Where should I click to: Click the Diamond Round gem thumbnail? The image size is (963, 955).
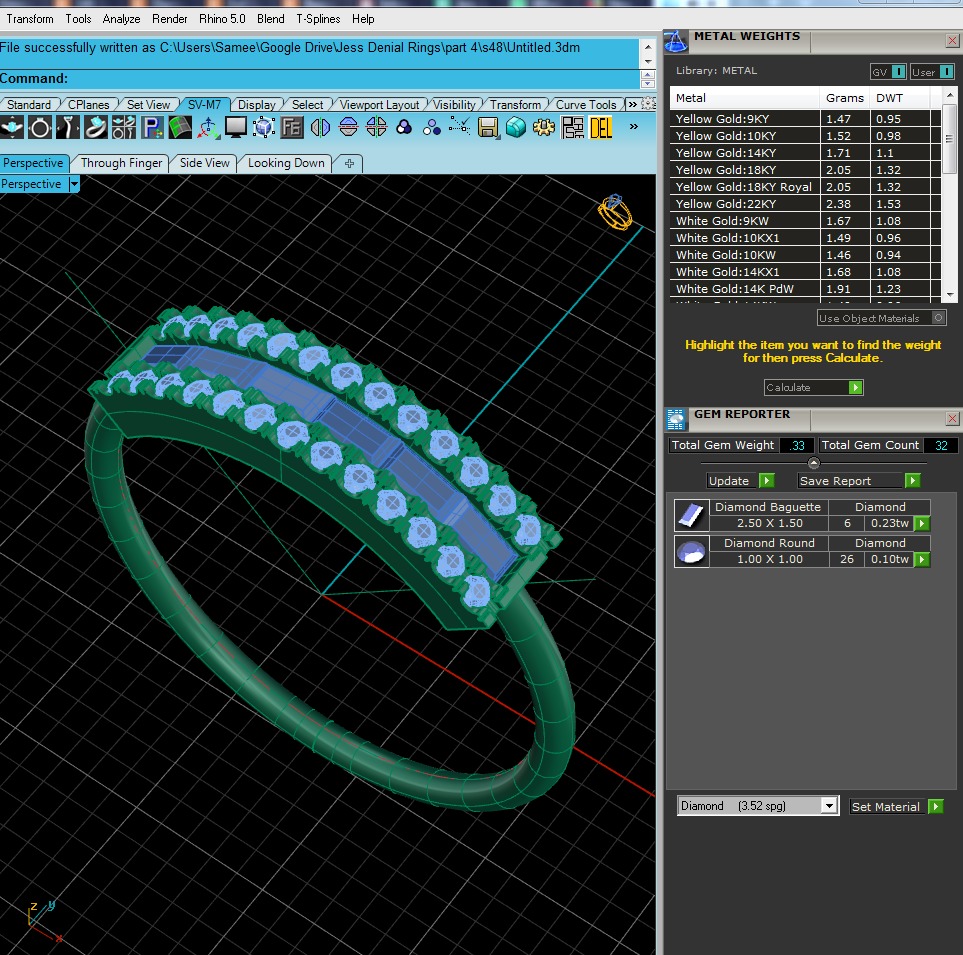[692, 551]
